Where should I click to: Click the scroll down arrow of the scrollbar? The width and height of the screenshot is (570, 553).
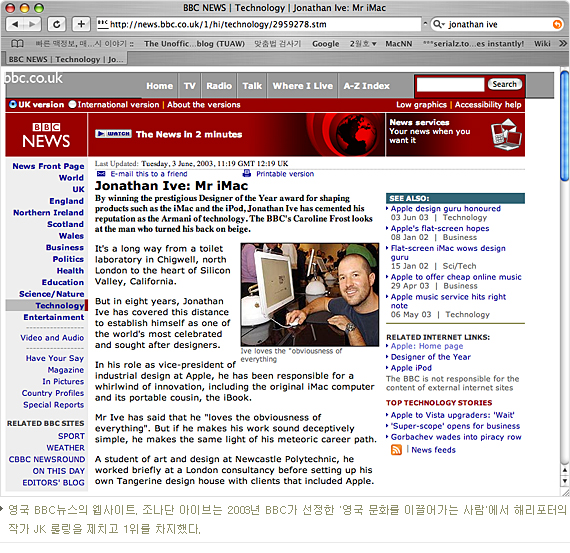[x=565, y=481]
